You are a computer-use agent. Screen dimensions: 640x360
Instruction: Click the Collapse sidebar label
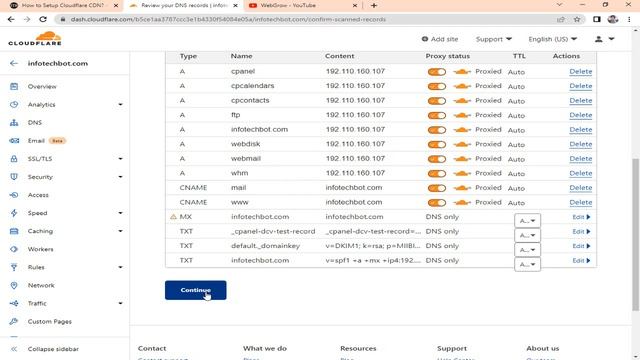coord(53,349)
